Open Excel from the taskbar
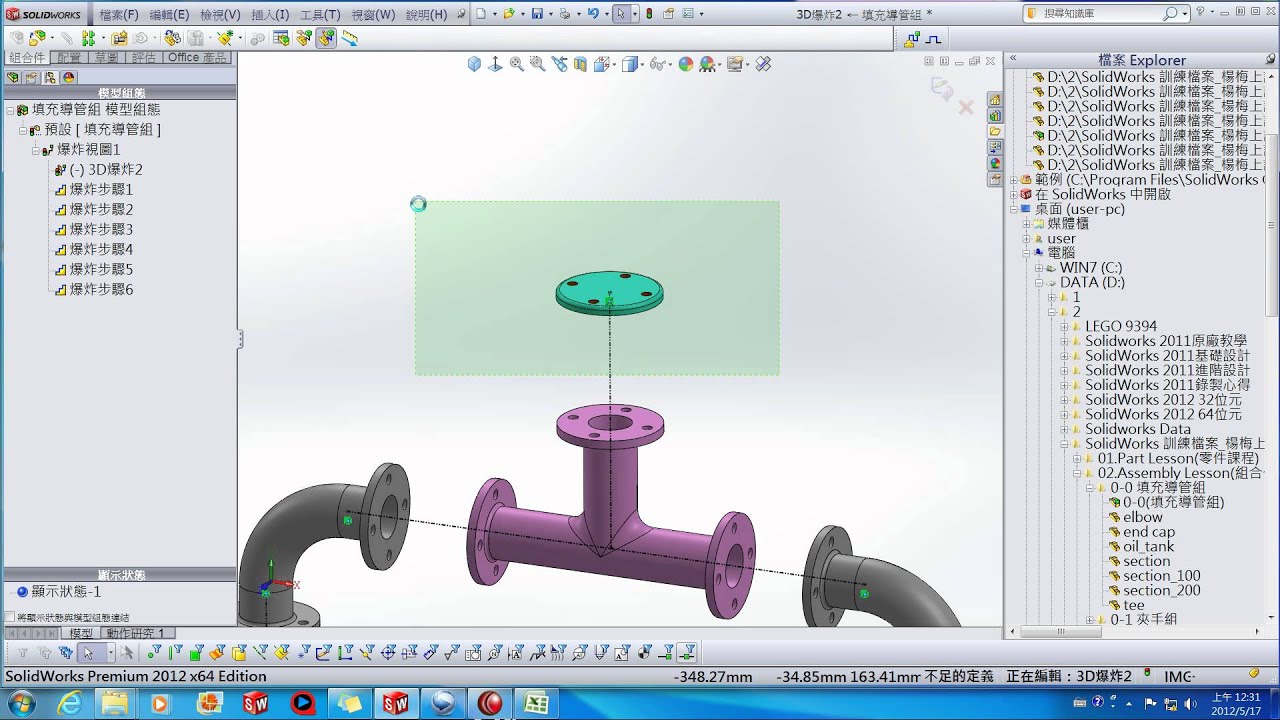The height and width of the screenshot is (720, 1280). coord(536,703)
